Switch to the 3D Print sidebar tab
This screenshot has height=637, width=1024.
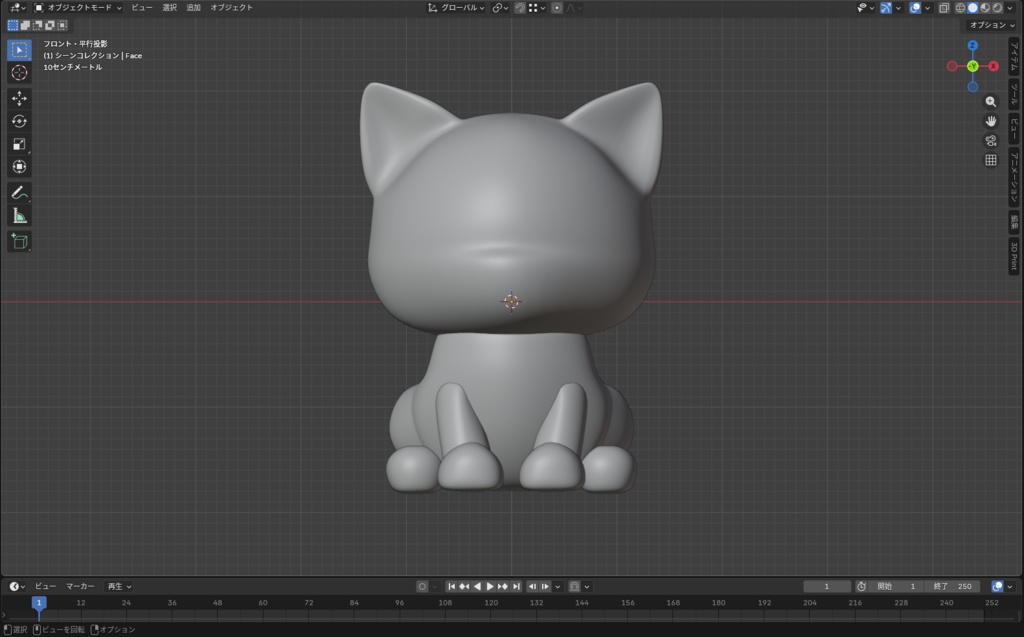[x=1012, y=253]
